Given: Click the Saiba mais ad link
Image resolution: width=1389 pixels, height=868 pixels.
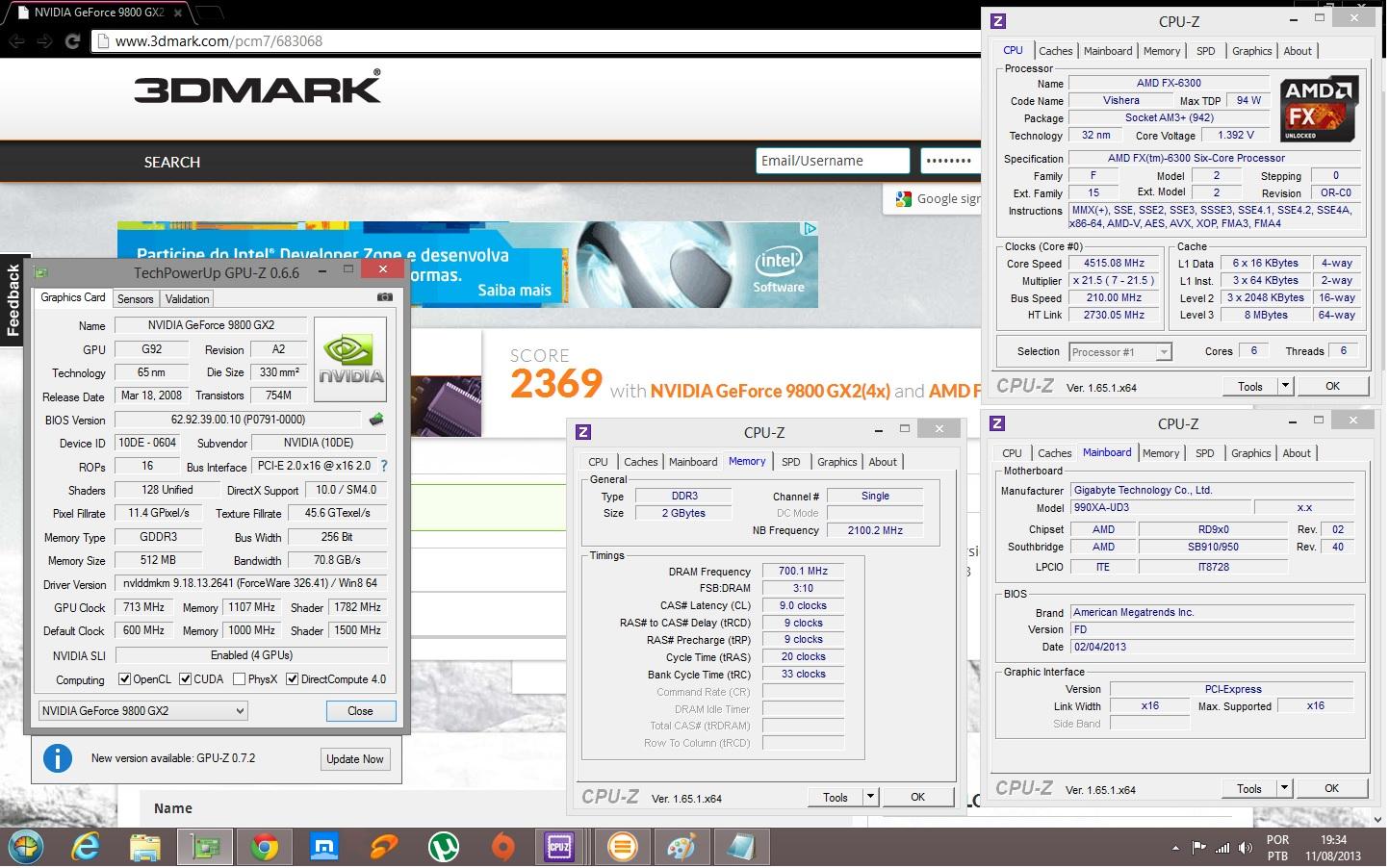Looking at the screenshot, I should coord(514,290).
